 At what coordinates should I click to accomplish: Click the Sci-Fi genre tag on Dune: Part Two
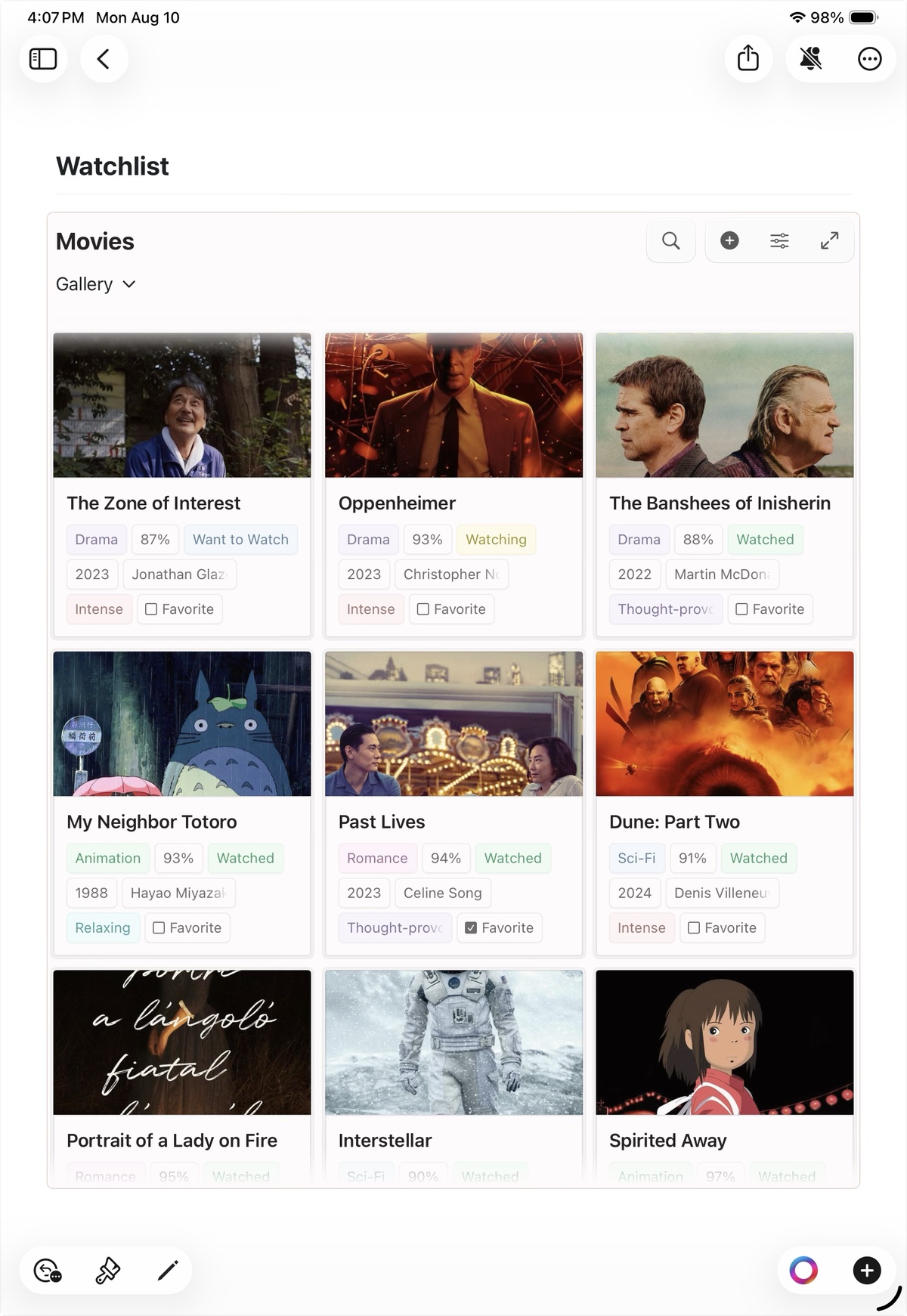[x=636, y=859]
